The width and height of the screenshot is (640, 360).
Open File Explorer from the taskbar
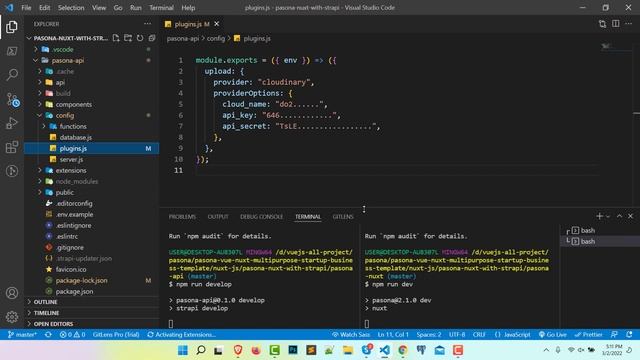(x=347, y=350)
